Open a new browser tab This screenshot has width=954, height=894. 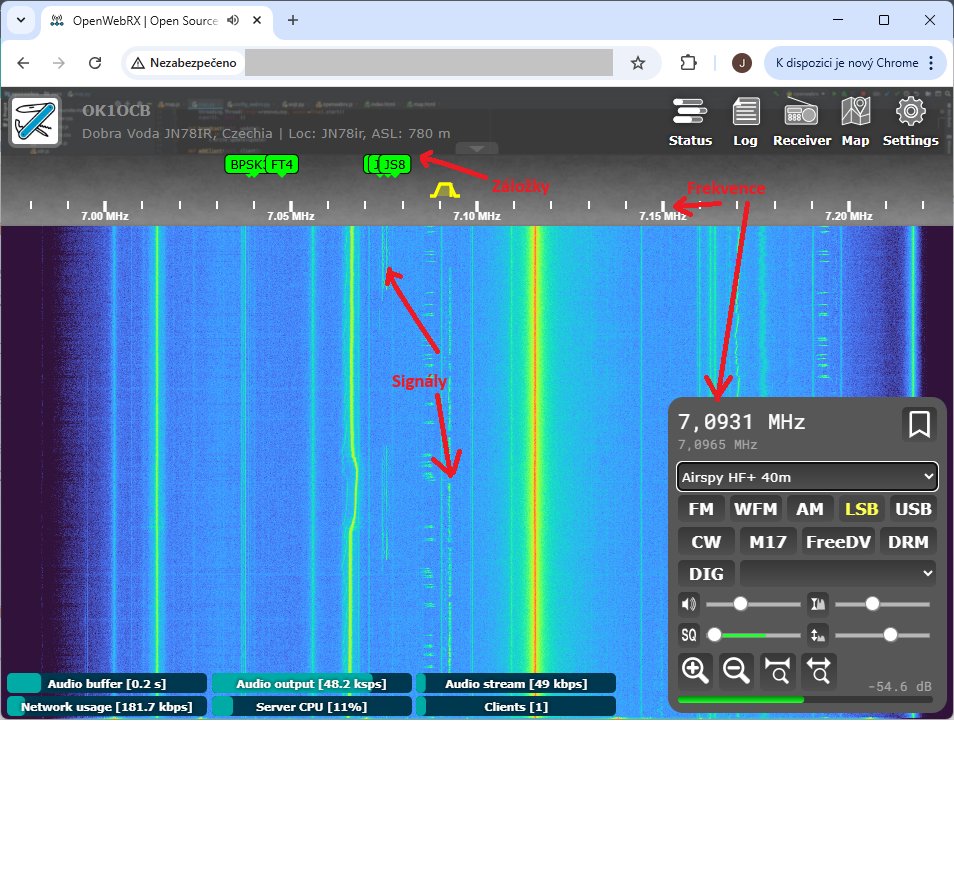(x=293, y=20)
